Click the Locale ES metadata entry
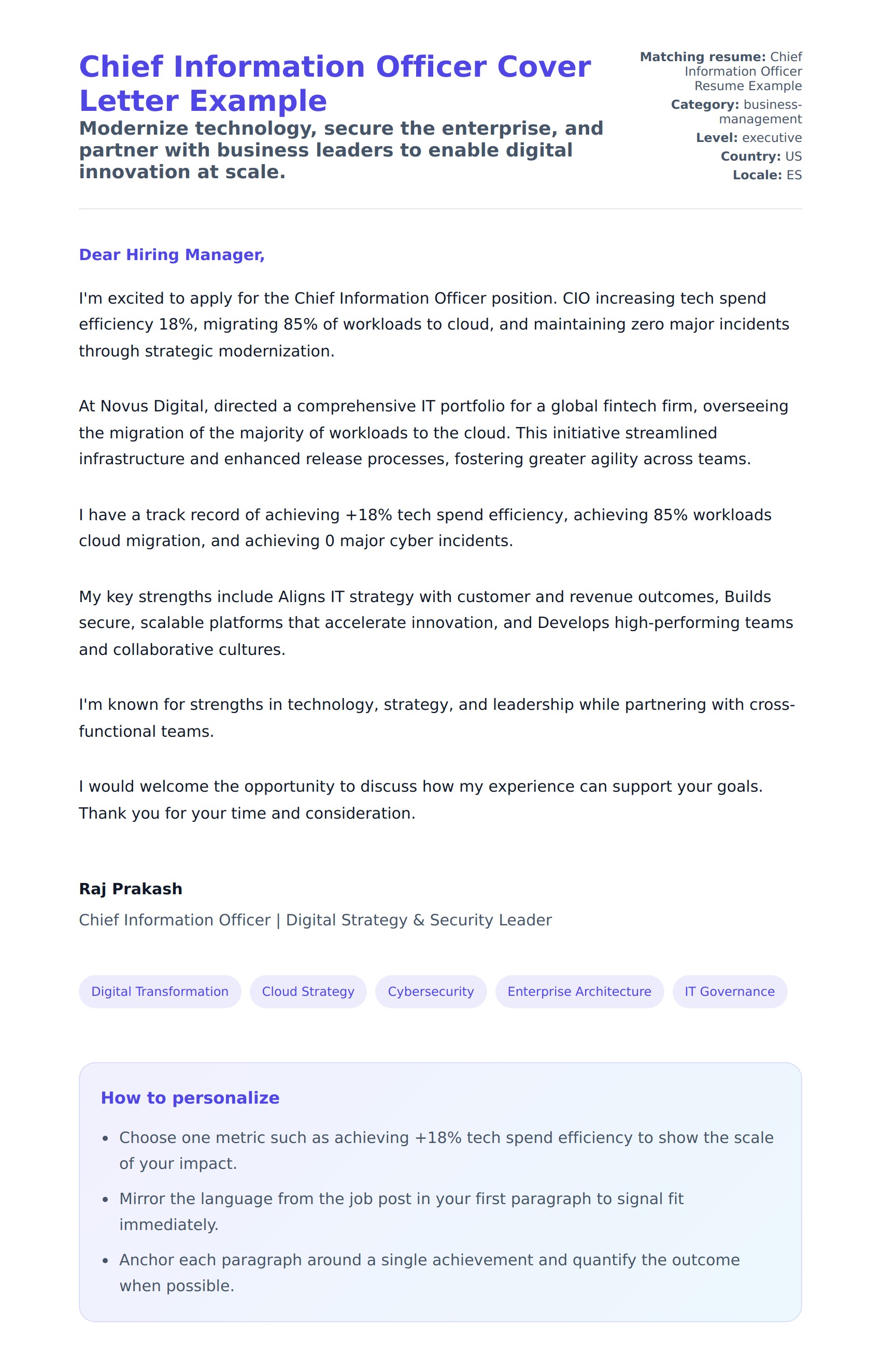The height and width of the screenshot is (1372, 881). tap(766, 175)
